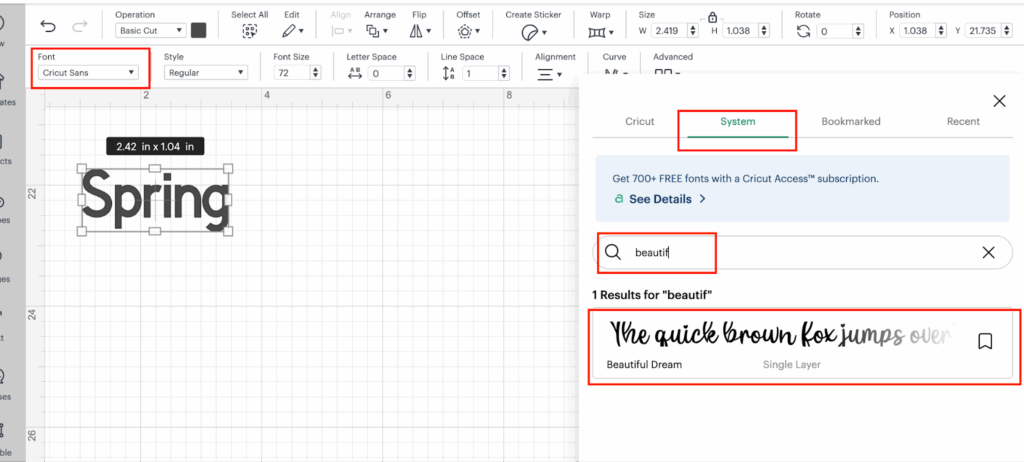
Task: Expand the Style dropdown set to Regular
Action: [x=206, y=73]
